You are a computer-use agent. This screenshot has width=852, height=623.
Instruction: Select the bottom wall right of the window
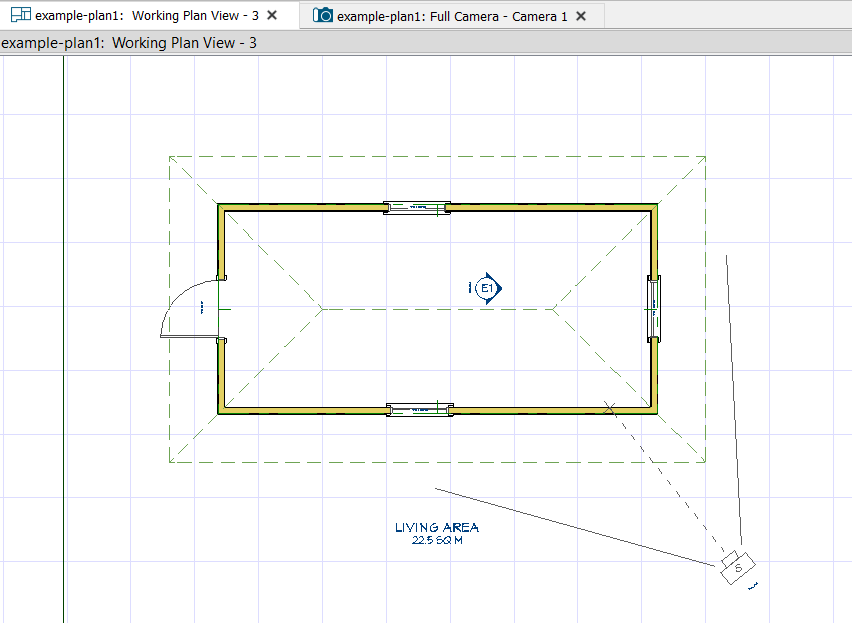tap(554, 411)
